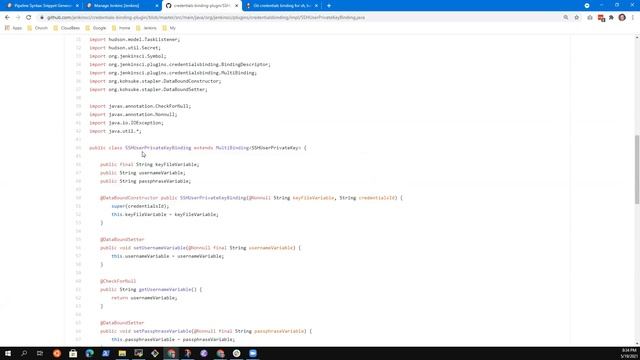This screenshot has height=360, width=640.
Task: Switch to Git credentials binding tab
Action: pyautogui.click(x=282, y=6)
